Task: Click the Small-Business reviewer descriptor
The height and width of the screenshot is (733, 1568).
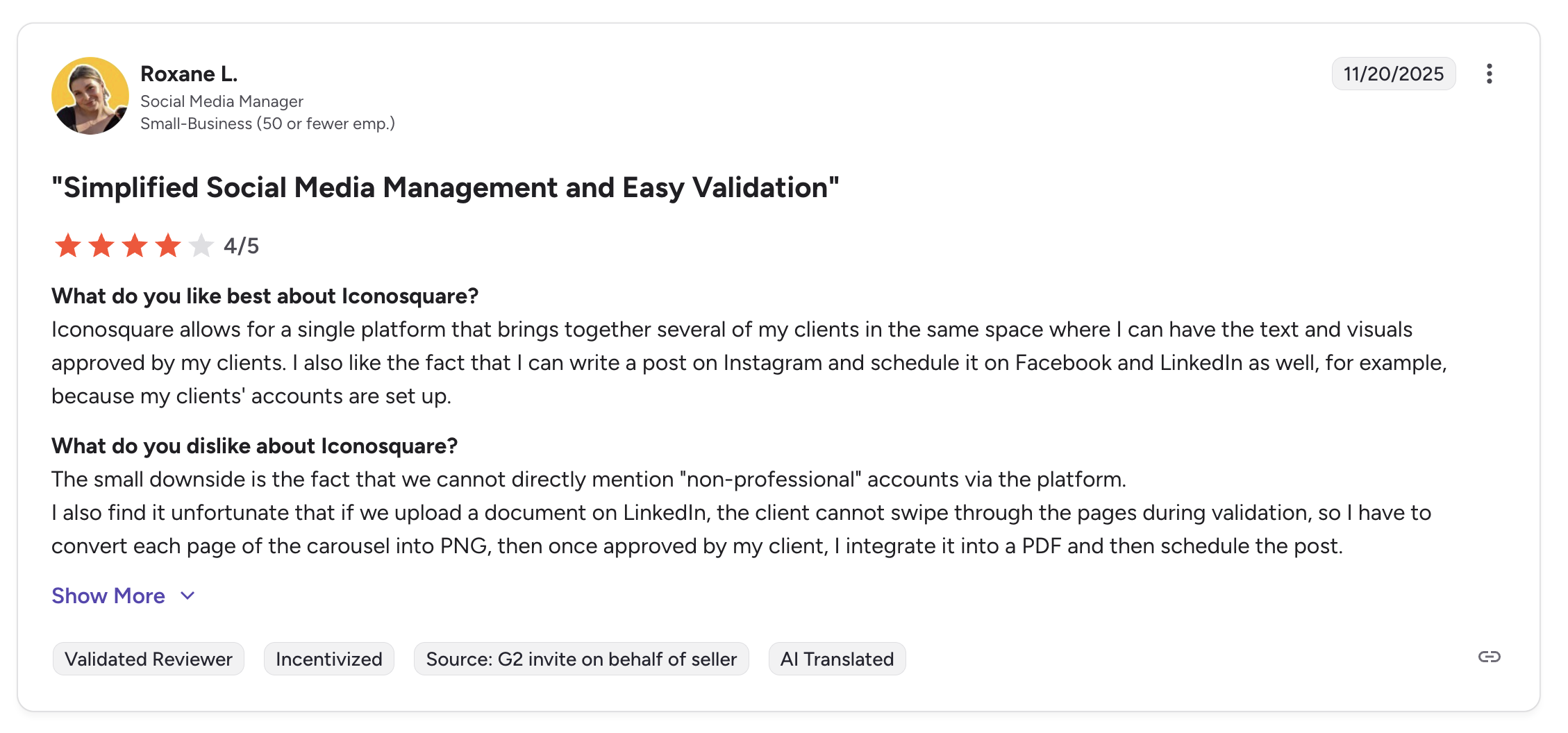Action: tap(267, 124)
